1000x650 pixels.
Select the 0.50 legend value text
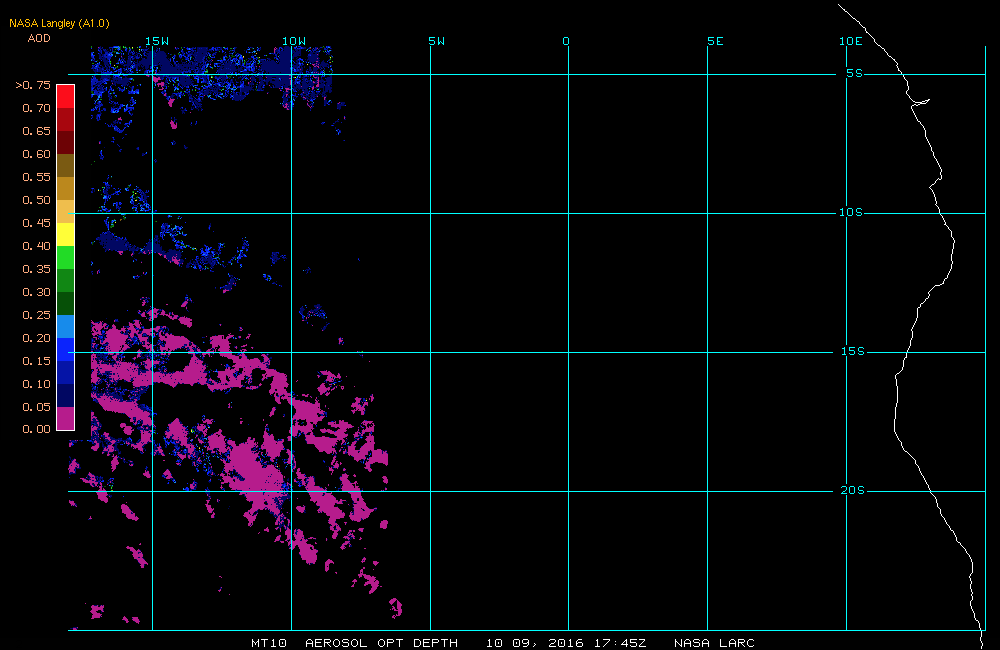point(36,200)
